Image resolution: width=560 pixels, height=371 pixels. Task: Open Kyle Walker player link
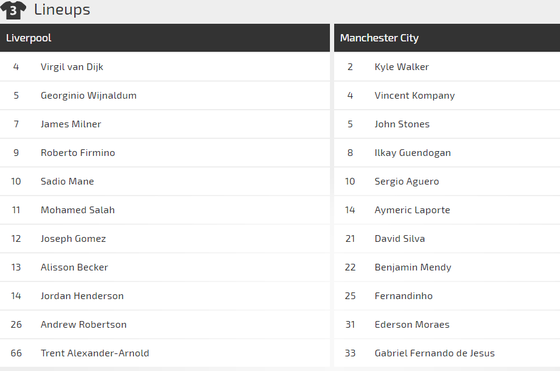coord(401,67)
